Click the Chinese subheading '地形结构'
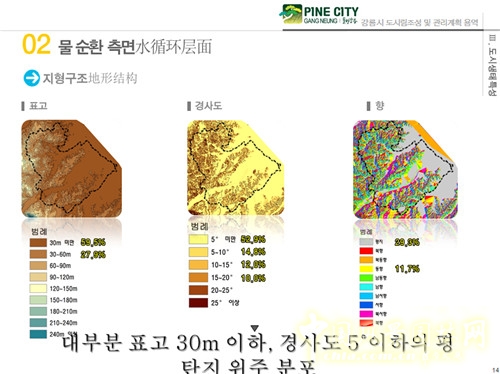 click(x=113, y=78)
